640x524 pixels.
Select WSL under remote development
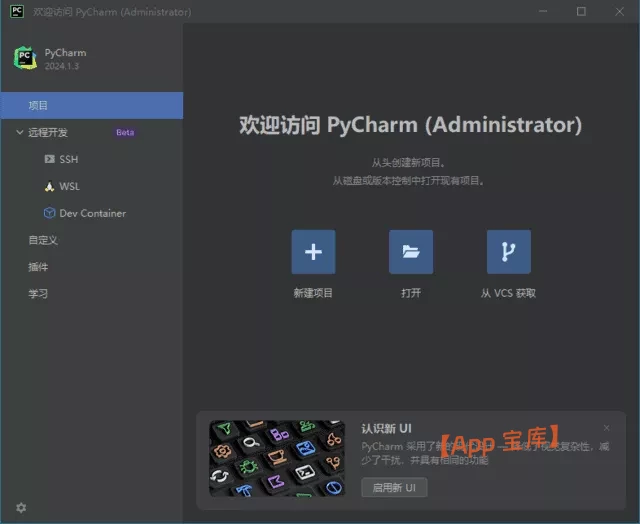pyautogui.click(x=69, y=187)
